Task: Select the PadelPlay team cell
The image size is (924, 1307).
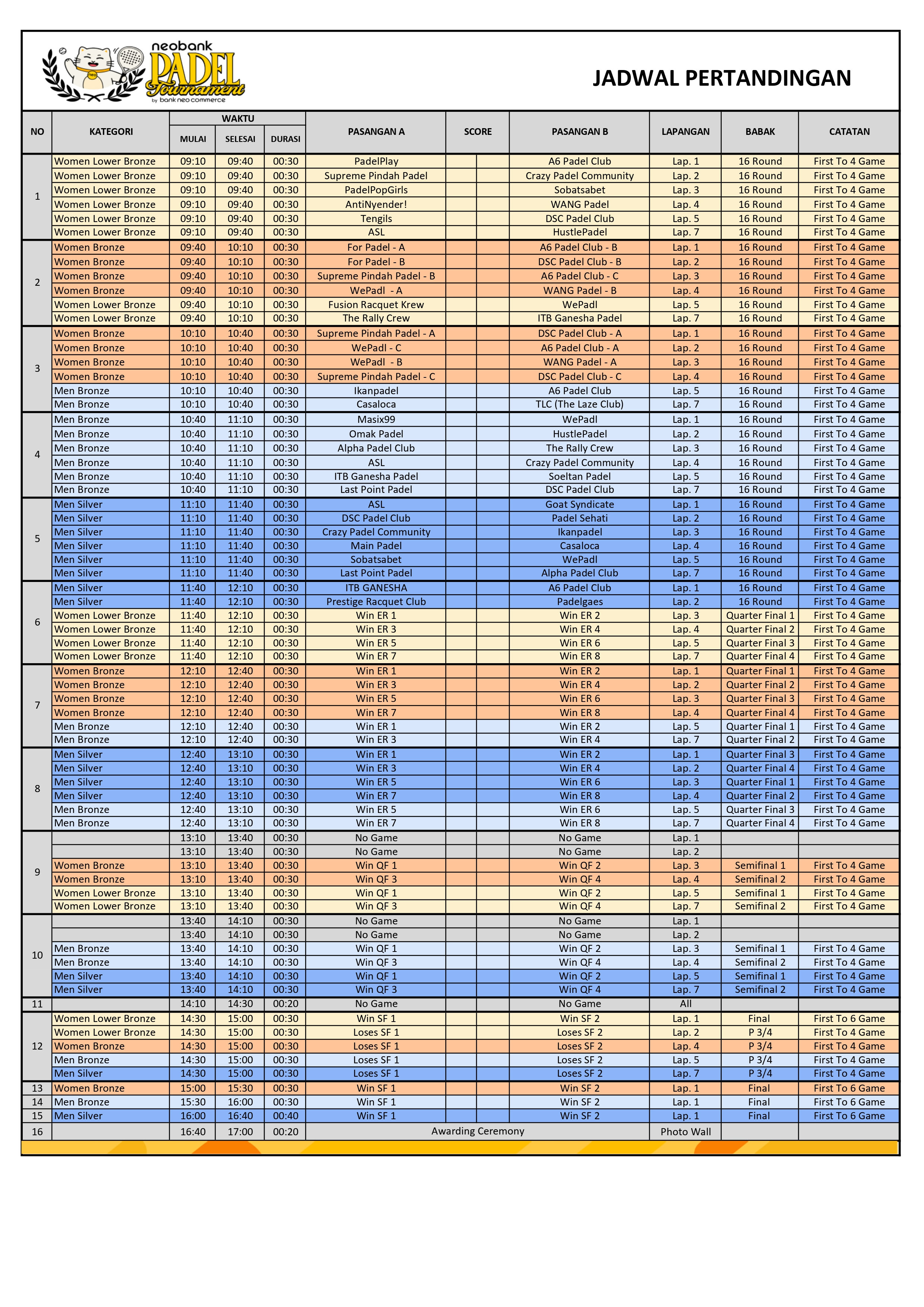Action: point(376,161)
